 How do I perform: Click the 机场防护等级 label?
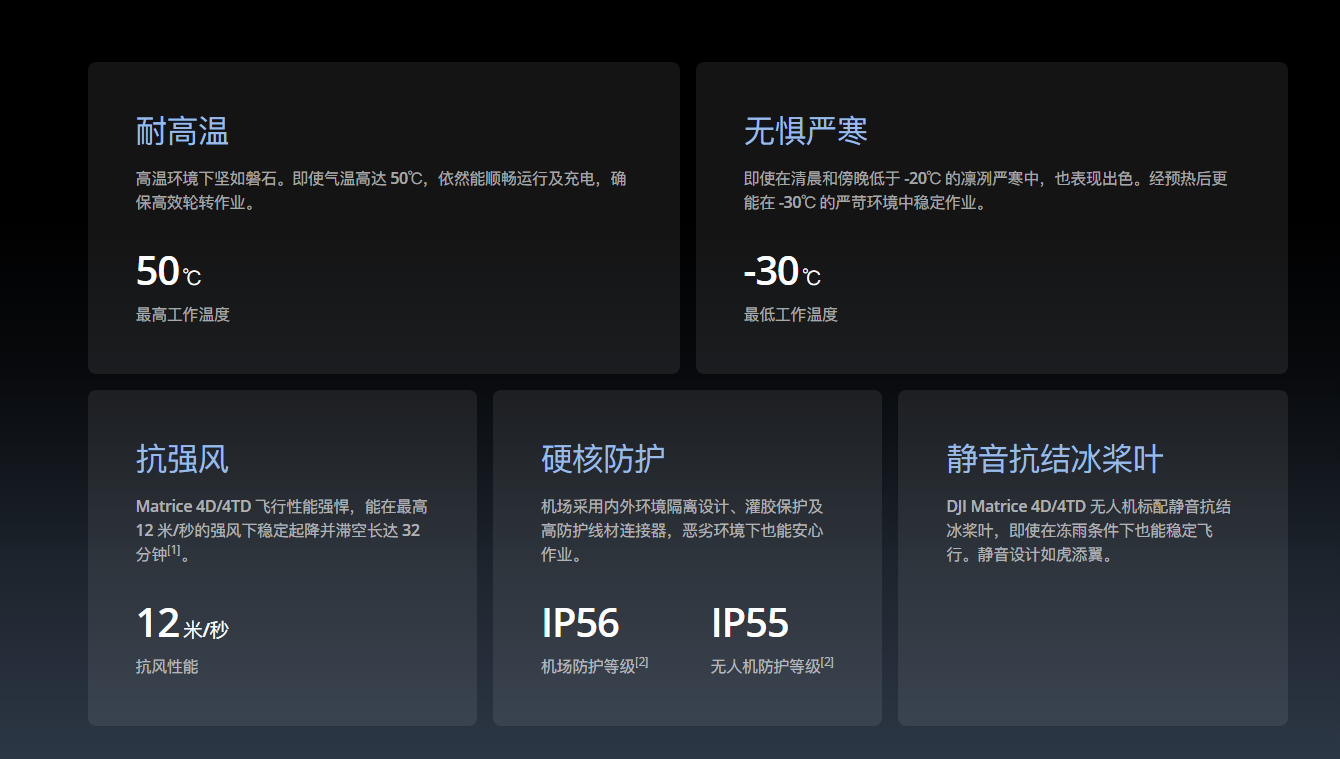tap(588, 666)
